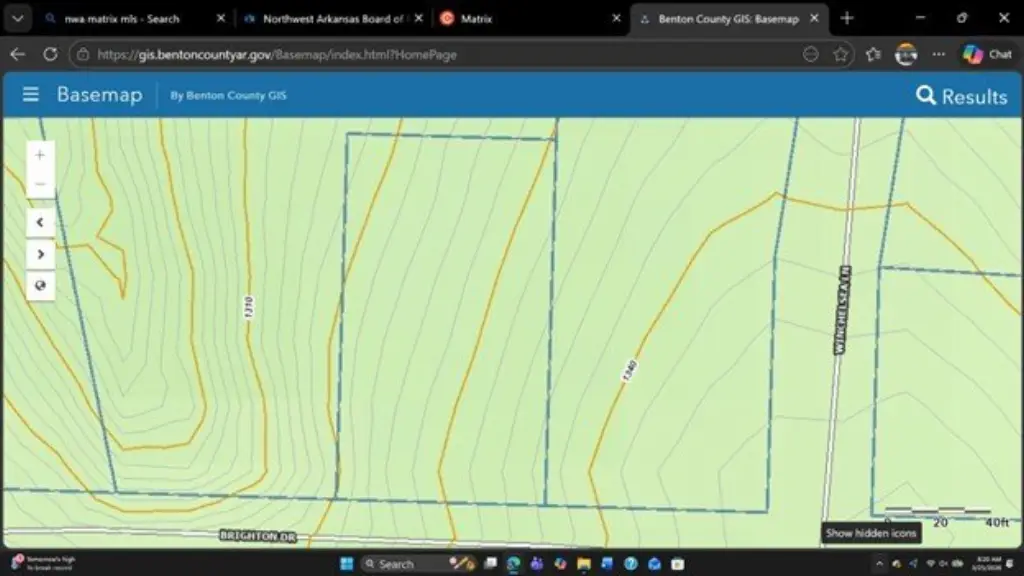Switch to nwa matrix mls Search tab
This screenshot has width=1024, height=576.
(121, 18)
